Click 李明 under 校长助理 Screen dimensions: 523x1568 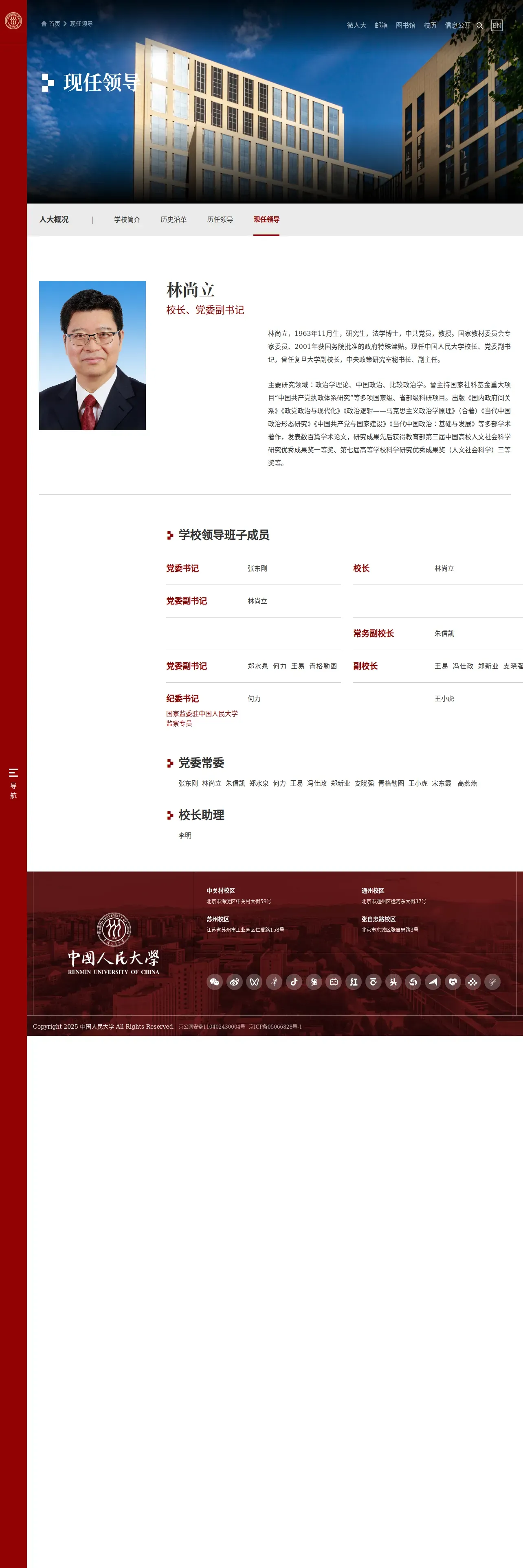(x=185, y=836)
